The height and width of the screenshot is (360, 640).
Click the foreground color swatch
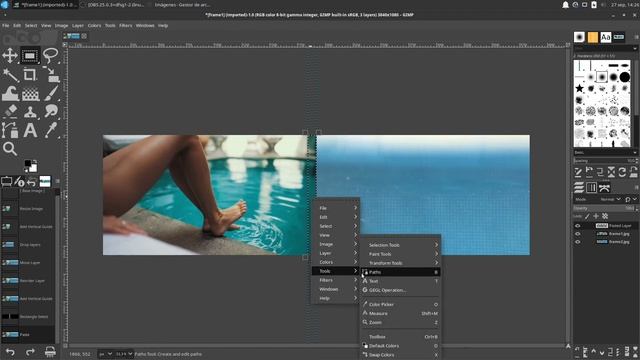(28, 164)
